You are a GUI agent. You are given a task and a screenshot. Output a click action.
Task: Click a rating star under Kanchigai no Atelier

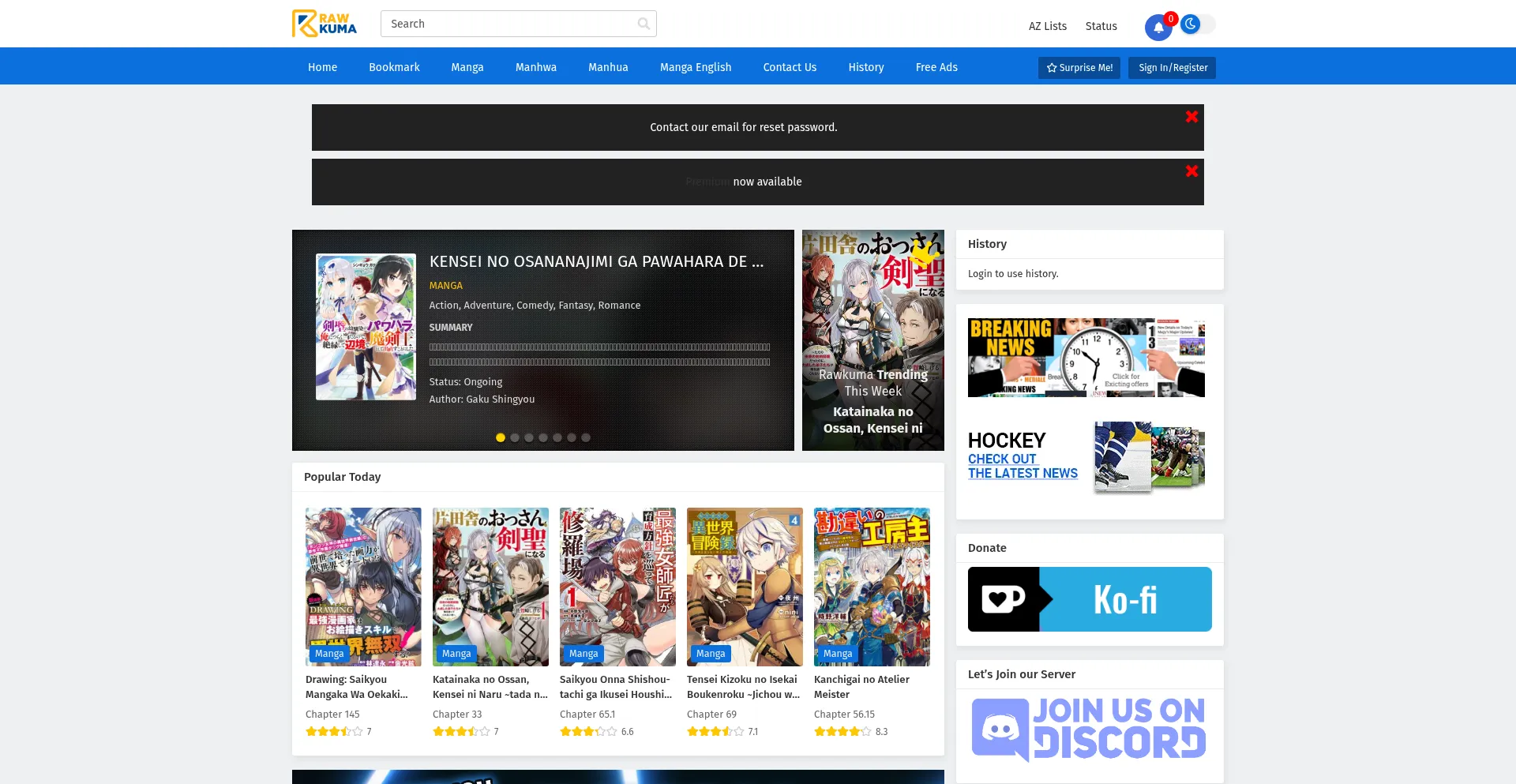click(820, 732)
